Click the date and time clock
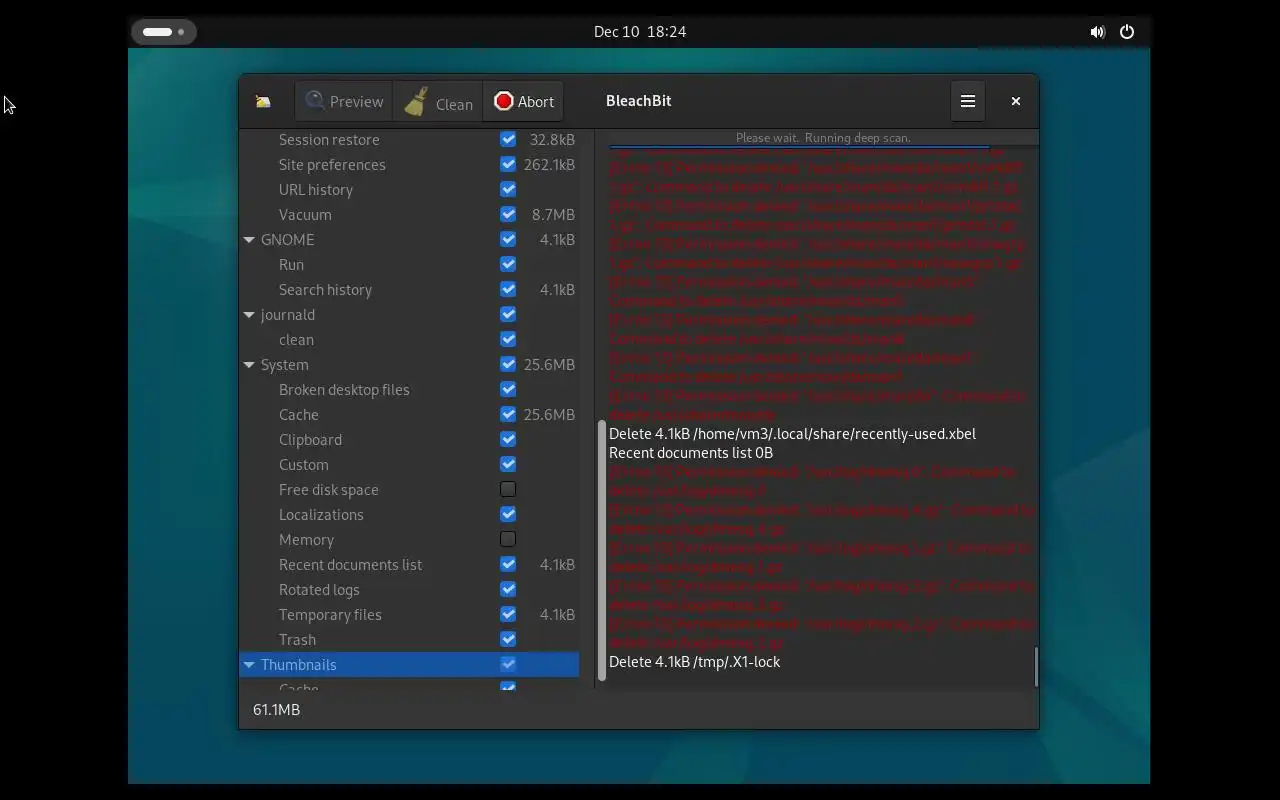The width and height of the screenshot is (1280, 800). pos(640,31)
